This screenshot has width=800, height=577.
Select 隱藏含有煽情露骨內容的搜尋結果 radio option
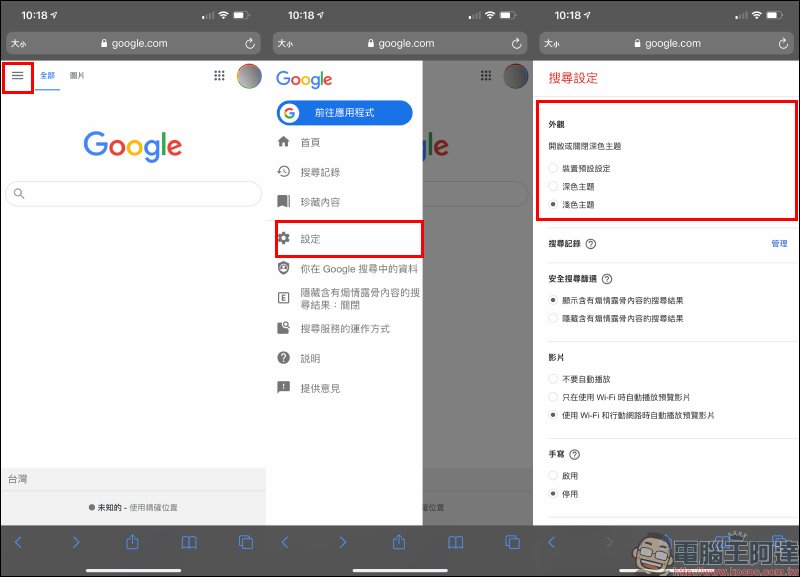pyautogui.click(x=553, y=318)
